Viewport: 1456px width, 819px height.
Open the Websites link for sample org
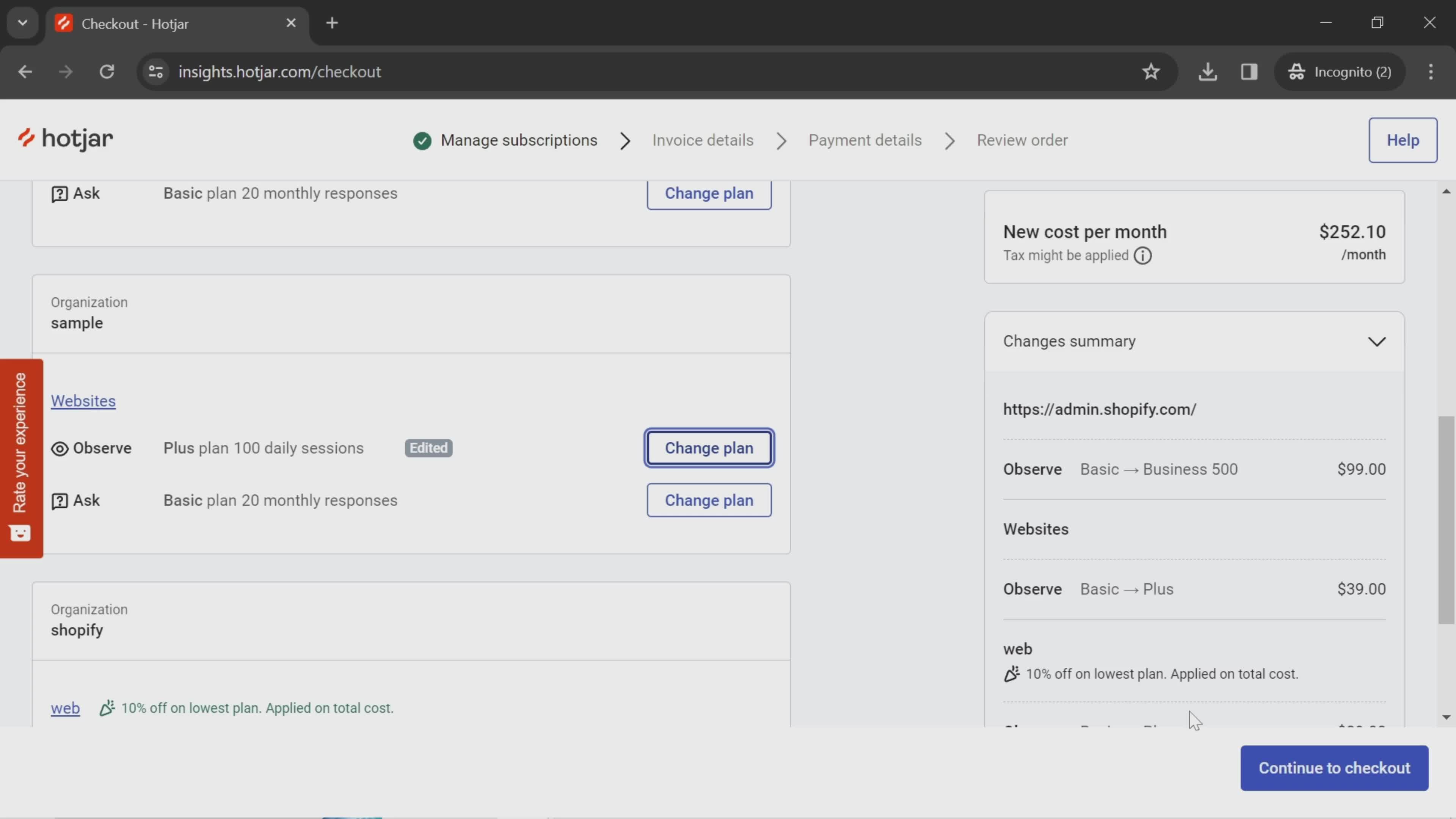(x=83, y=401)
